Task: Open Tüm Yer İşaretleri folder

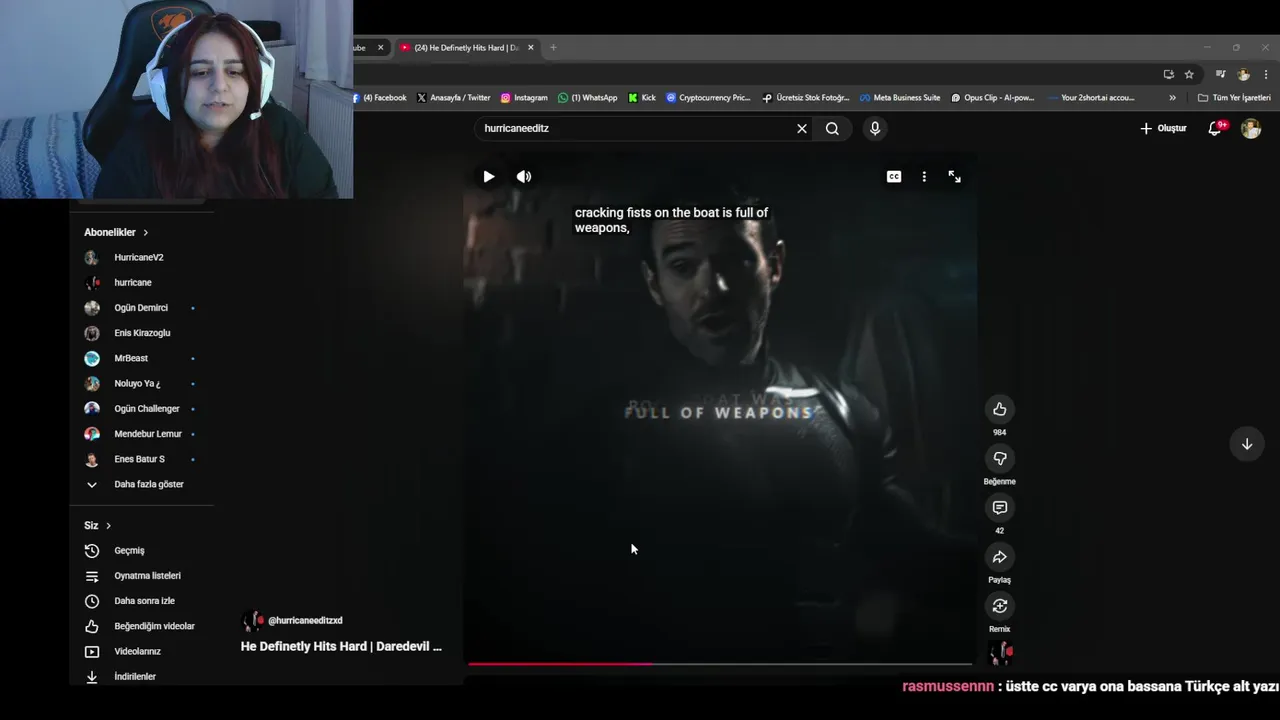Action: pos(1234,98)
